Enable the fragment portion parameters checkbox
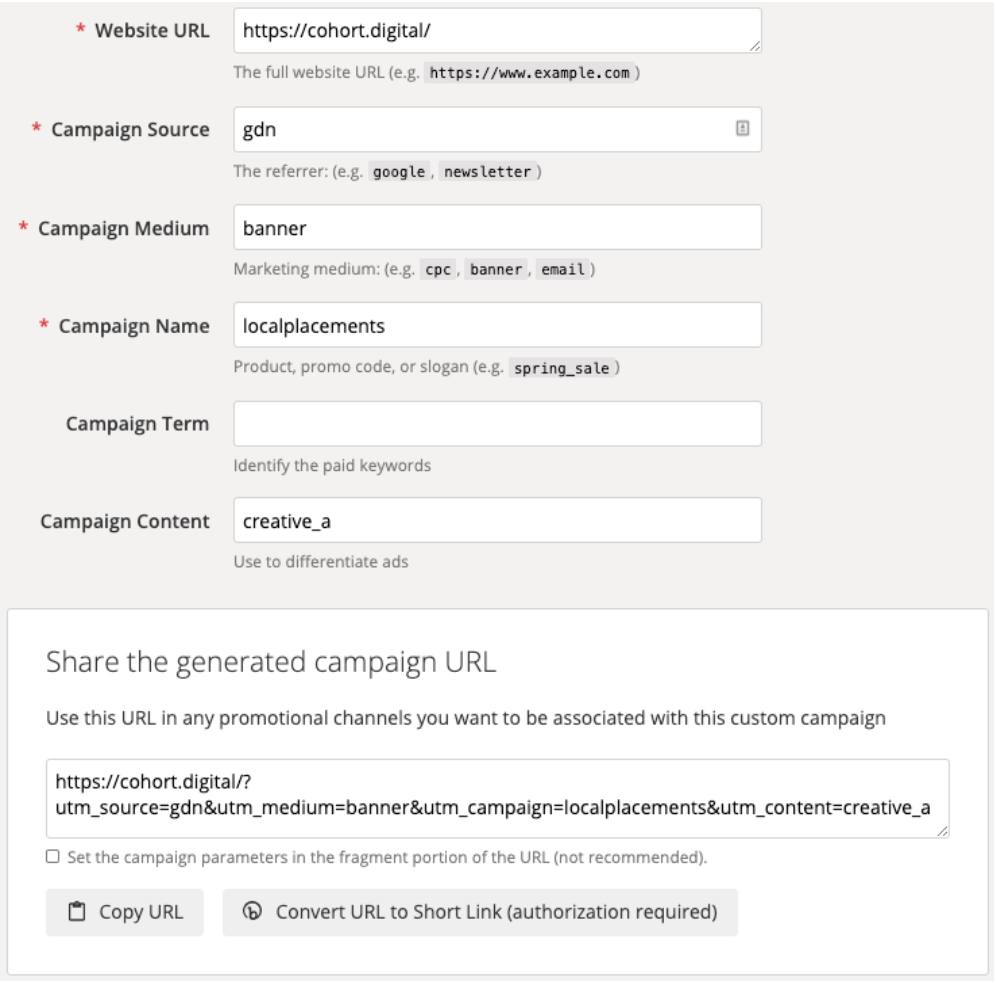 (53, 856)
